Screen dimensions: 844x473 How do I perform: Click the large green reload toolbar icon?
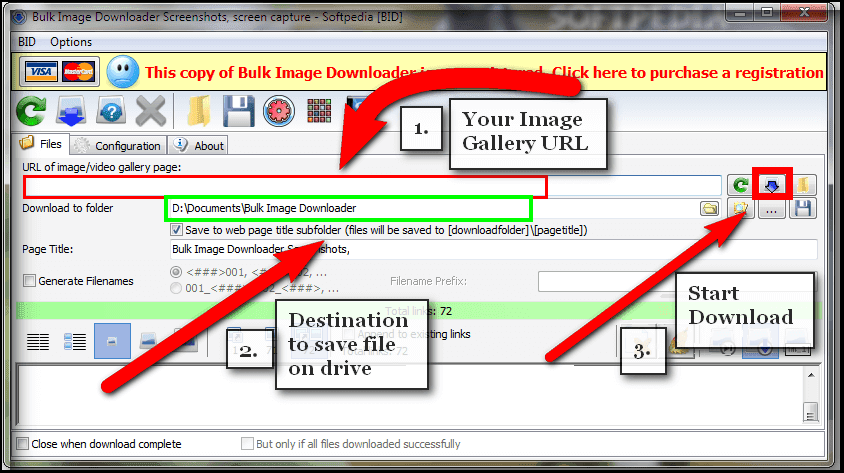(x=31, y=111)
